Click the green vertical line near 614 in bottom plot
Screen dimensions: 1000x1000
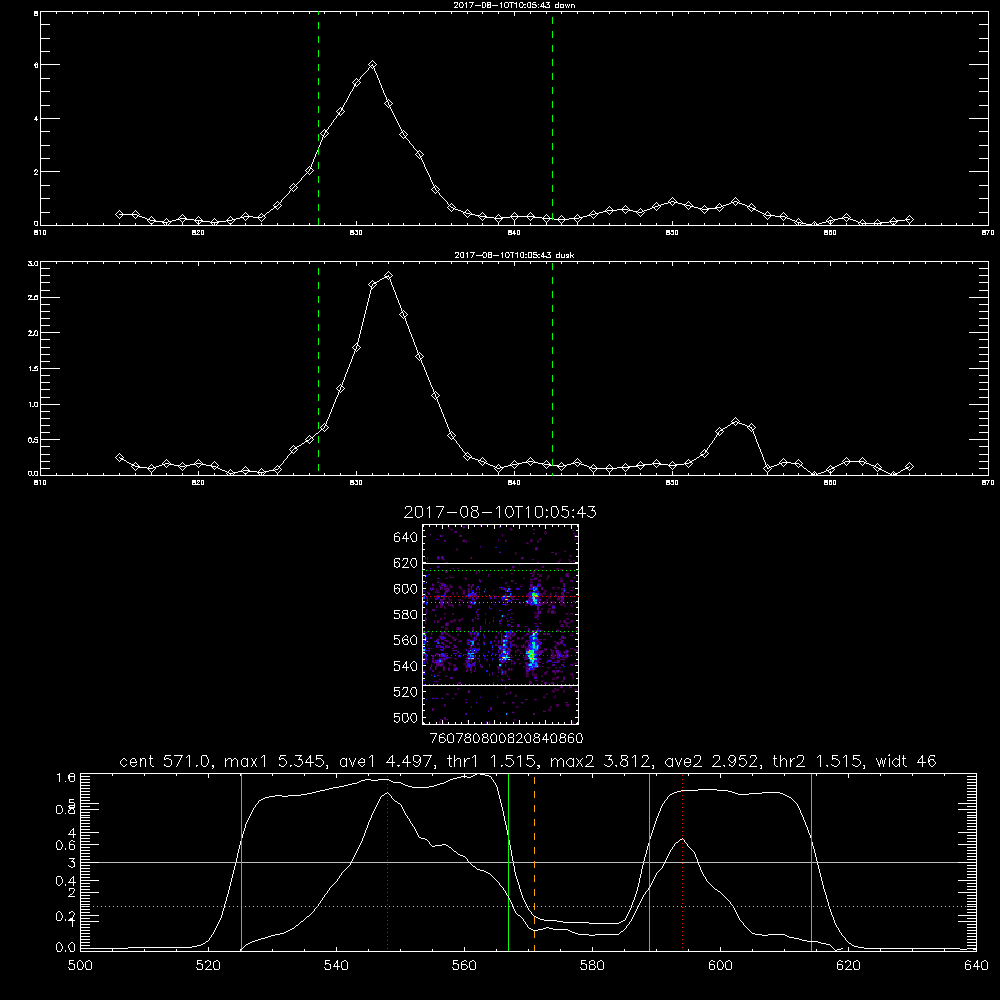[x=811, y=862]
